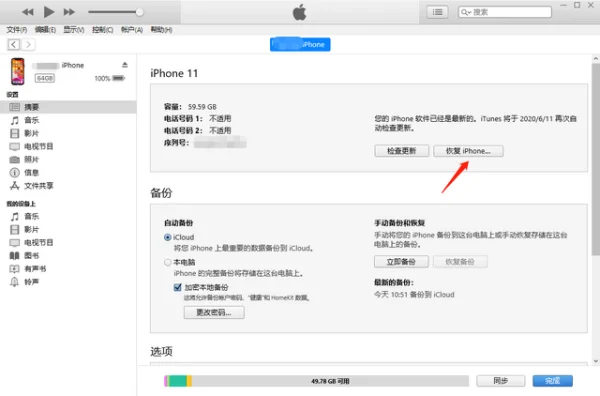
Task: Focus the 搜索 search field
Action: 505,12
